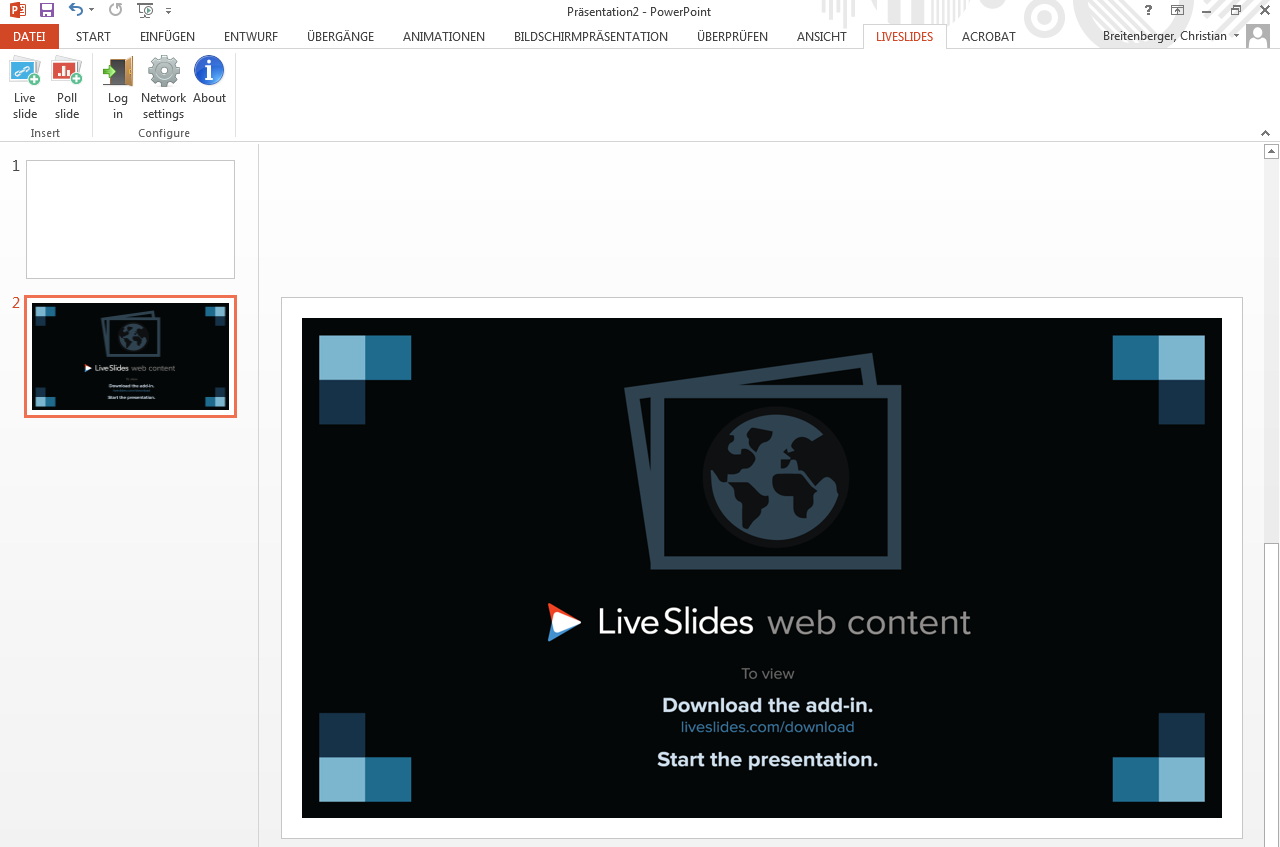Insert a Poll slide
This screenshot has height=847, width=1280.
[x=67, y=89]
